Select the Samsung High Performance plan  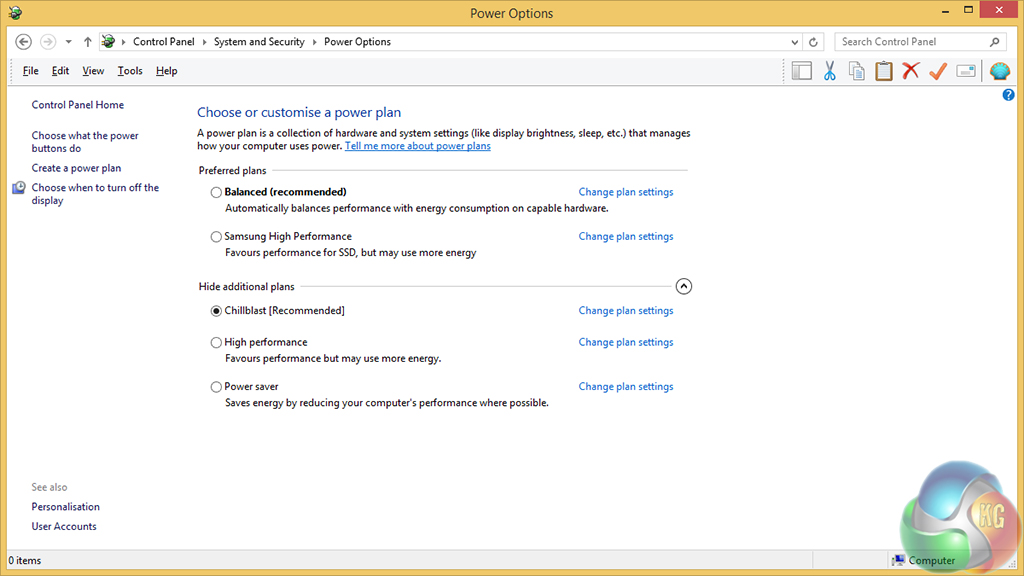pyautogui.click(x=216, y=237)
